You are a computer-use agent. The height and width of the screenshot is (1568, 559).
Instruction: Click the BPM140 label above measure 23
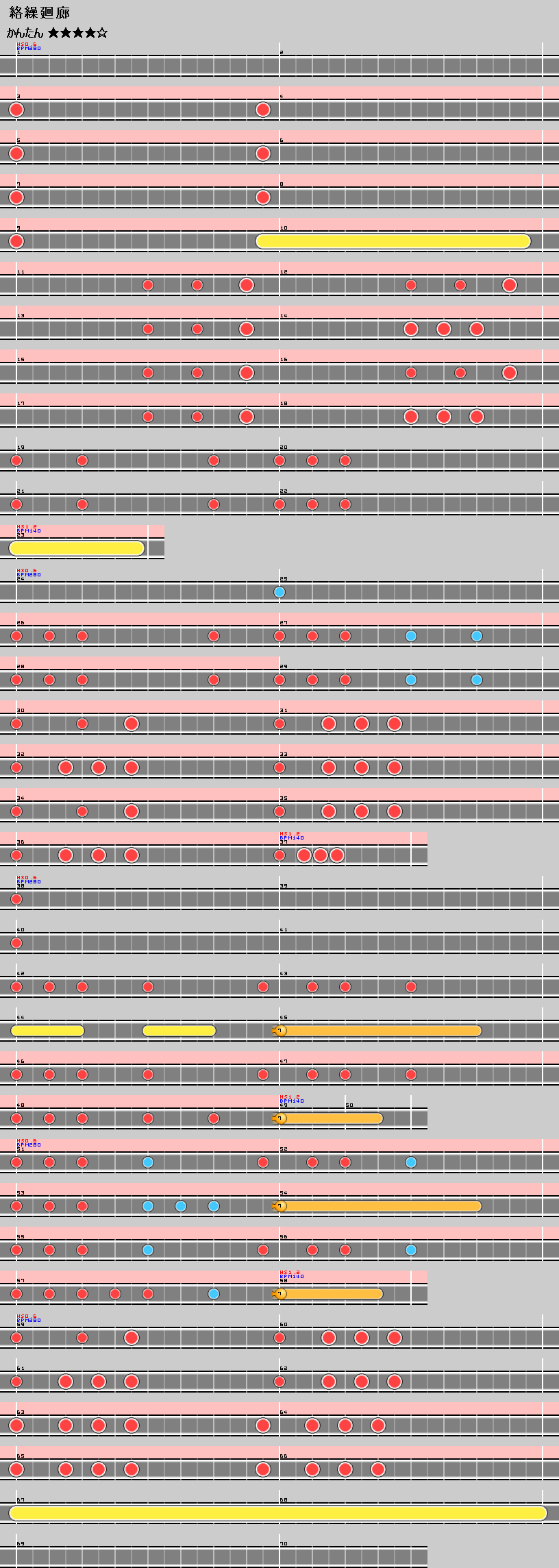(x=29, y=530)
